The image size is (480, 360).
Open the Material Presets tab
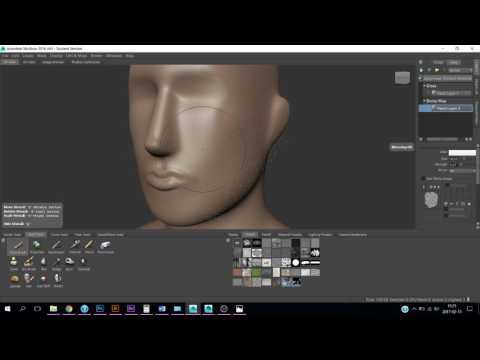click(290, 235)
